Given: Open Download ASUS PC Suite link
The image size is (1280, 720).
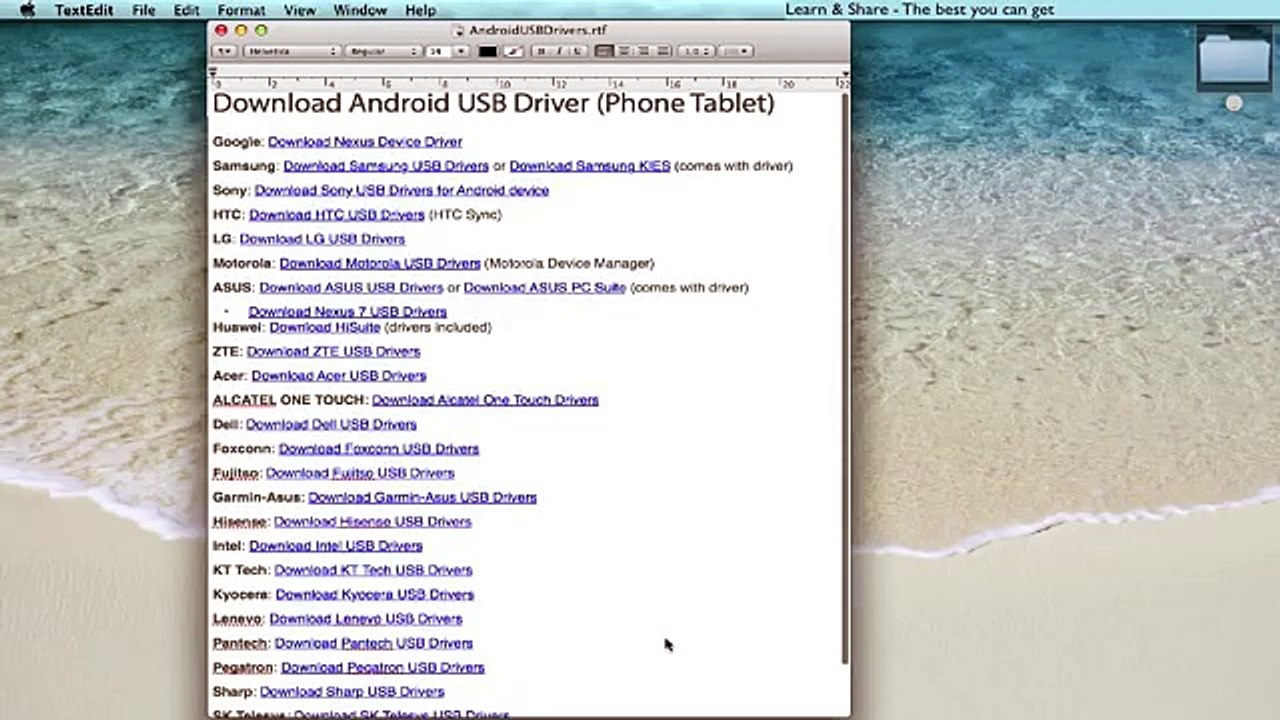Looking at the screenshot, I should click(x=544, y=287).
